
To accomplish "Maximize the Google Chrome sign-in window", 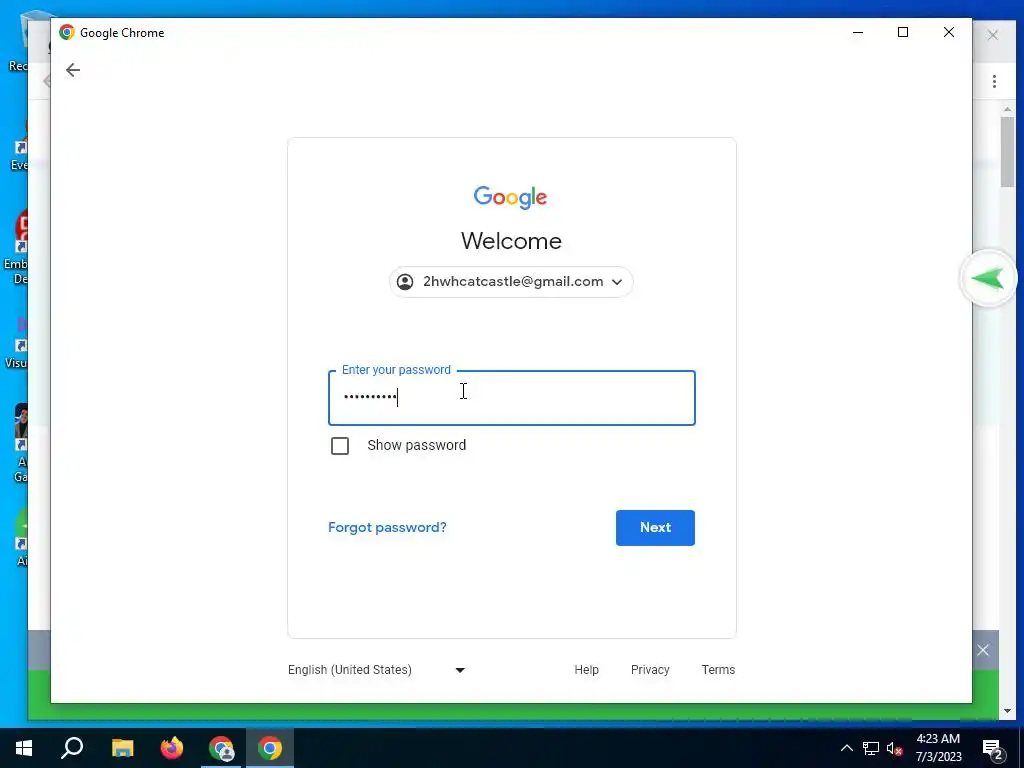I will pos(903,32).
